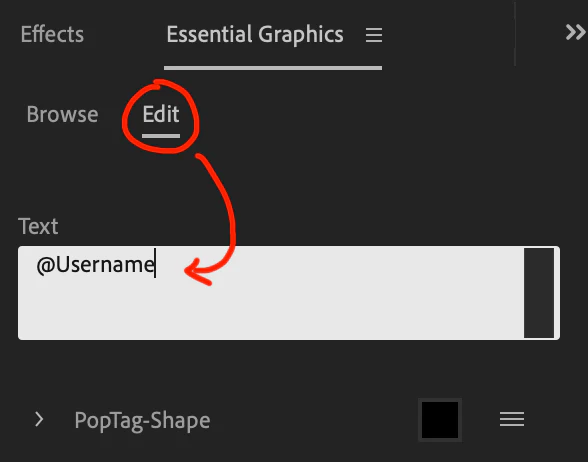Screen dimensions: 588x462
Task: Show hidden panels via double-chevron icon
Action: [x=575, y=32]
